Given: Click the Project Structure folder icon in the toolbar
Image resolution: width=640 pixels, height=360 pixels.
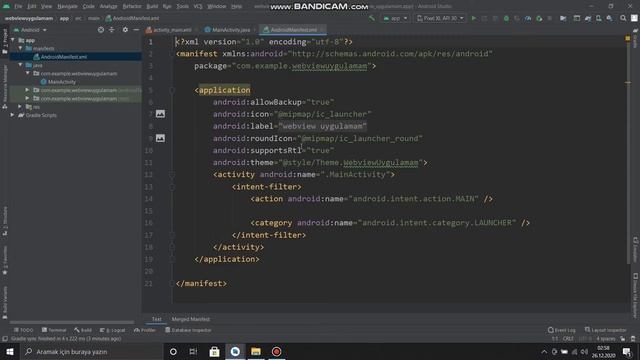Looking at the screenshot, I should (563, 18).
